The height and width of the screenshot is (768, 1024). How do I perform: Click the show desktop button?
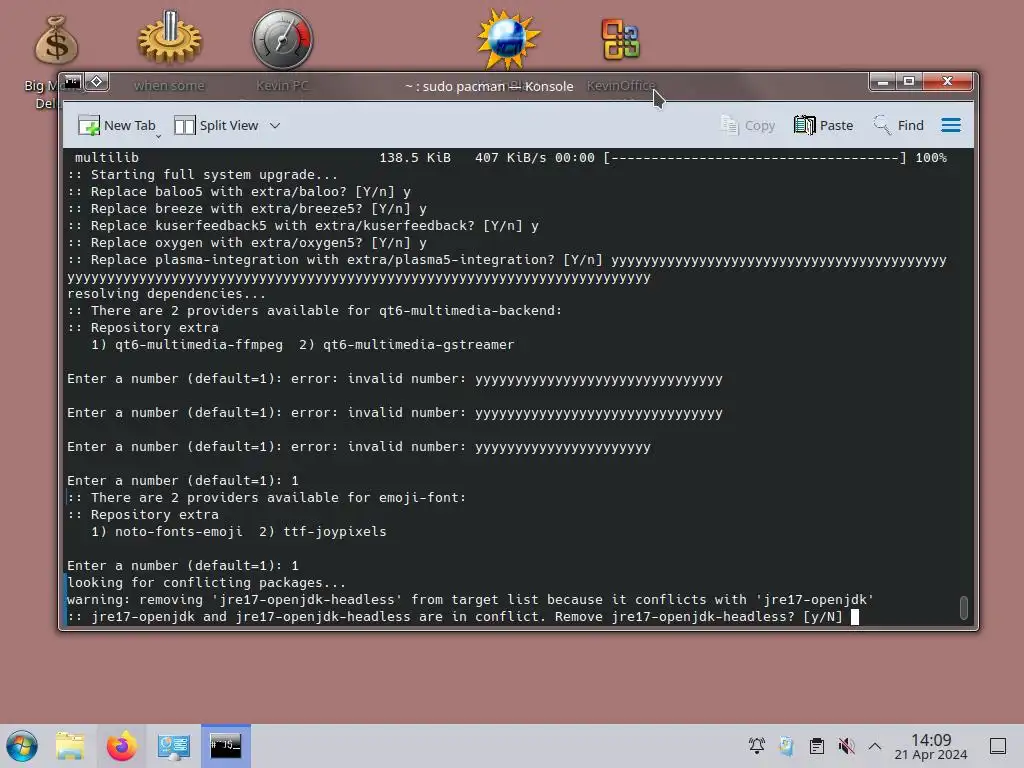998,746
